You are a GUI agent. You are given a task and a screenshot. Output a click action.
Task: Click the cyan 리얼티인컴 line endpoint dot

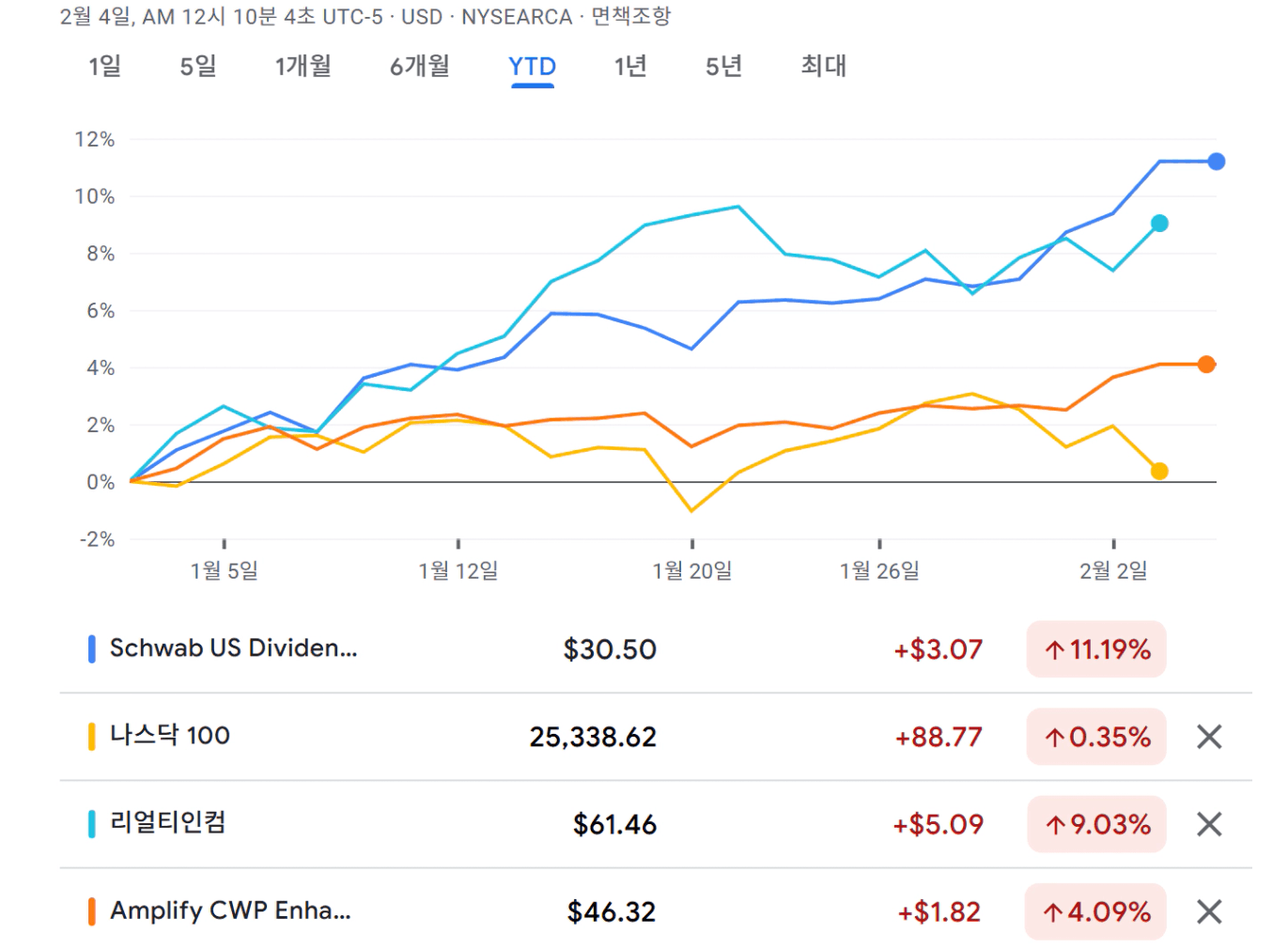[x=1159, y=224]
